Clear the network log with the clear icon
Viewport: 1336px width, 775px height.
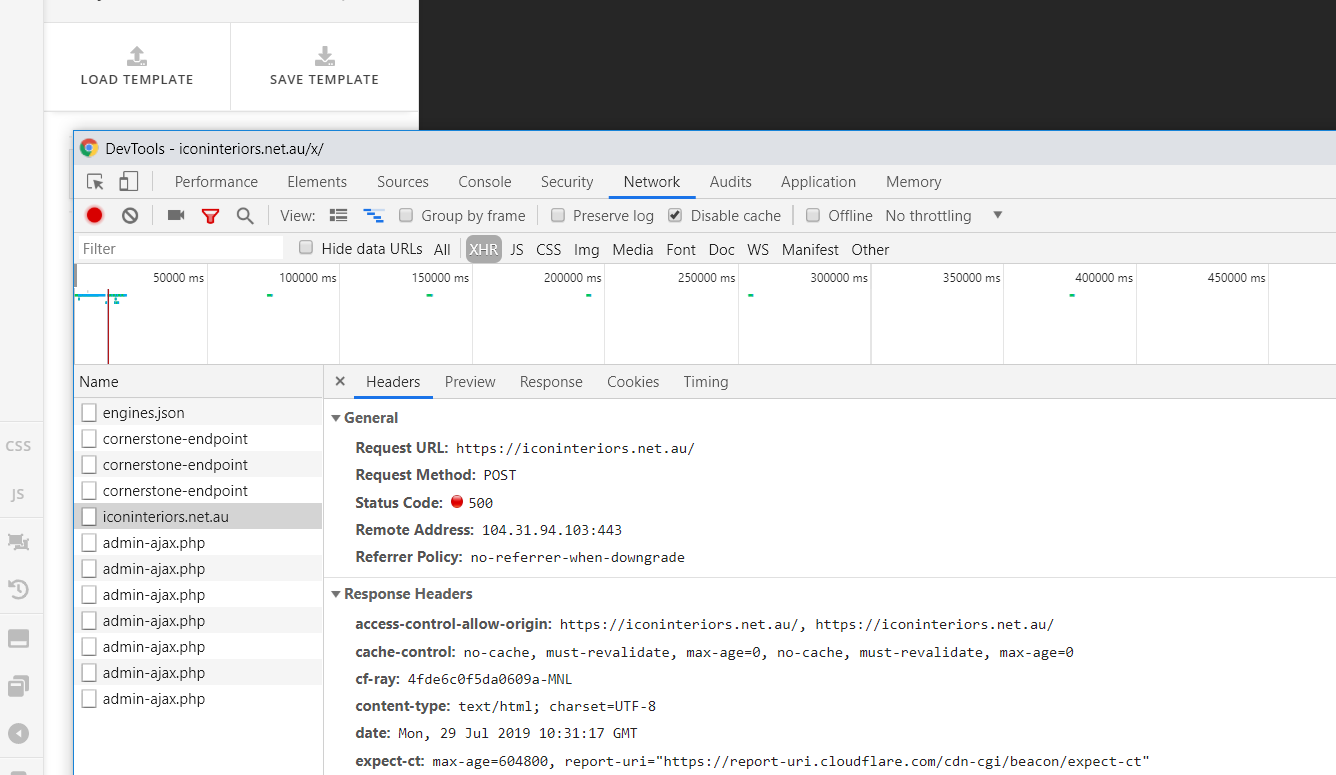pyautogui.click(x=130, y=215)
